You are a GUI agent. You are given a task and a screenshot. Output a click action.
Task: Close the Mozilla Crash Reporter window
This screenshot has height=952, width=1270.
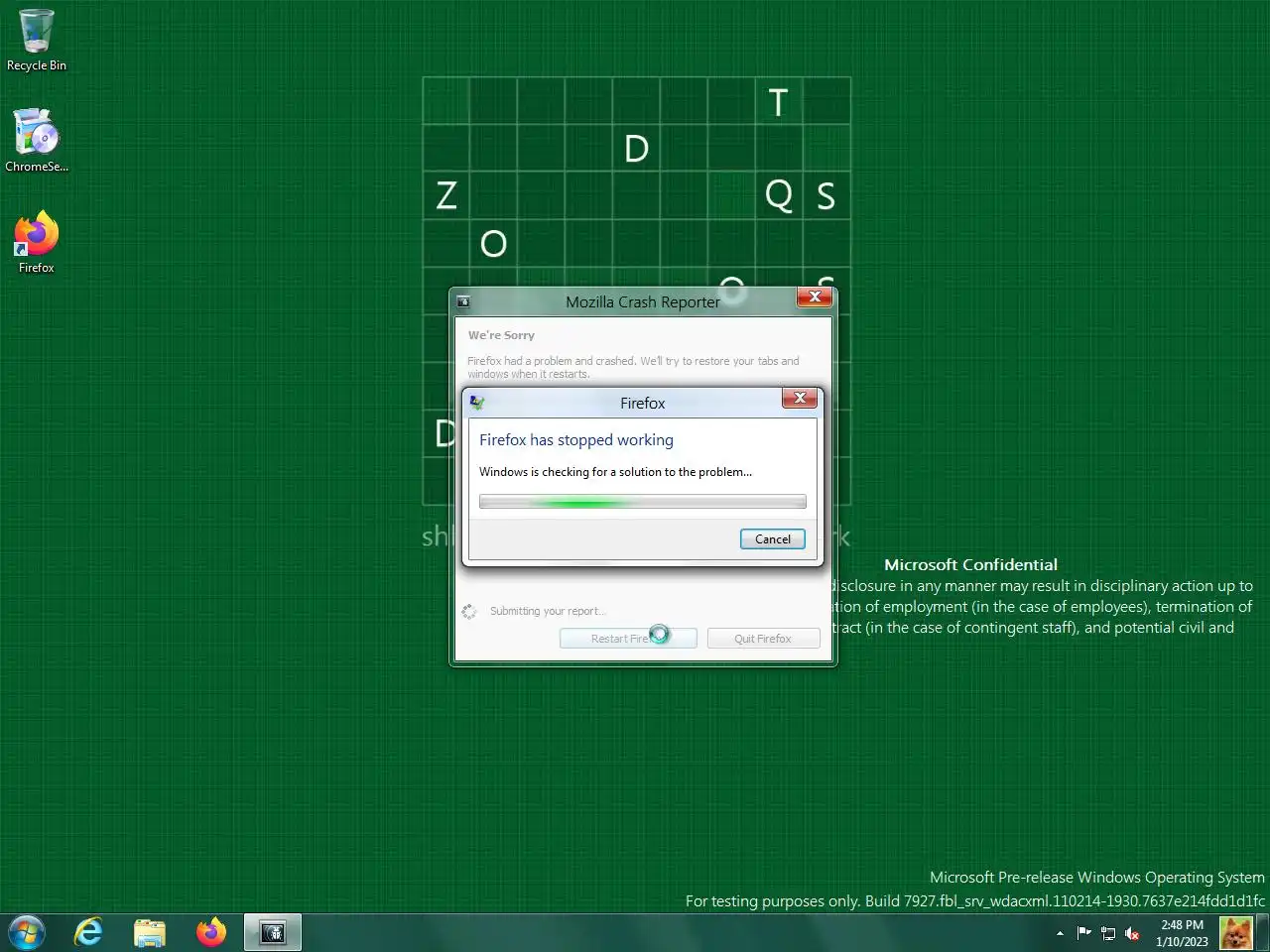click(815, 297)
